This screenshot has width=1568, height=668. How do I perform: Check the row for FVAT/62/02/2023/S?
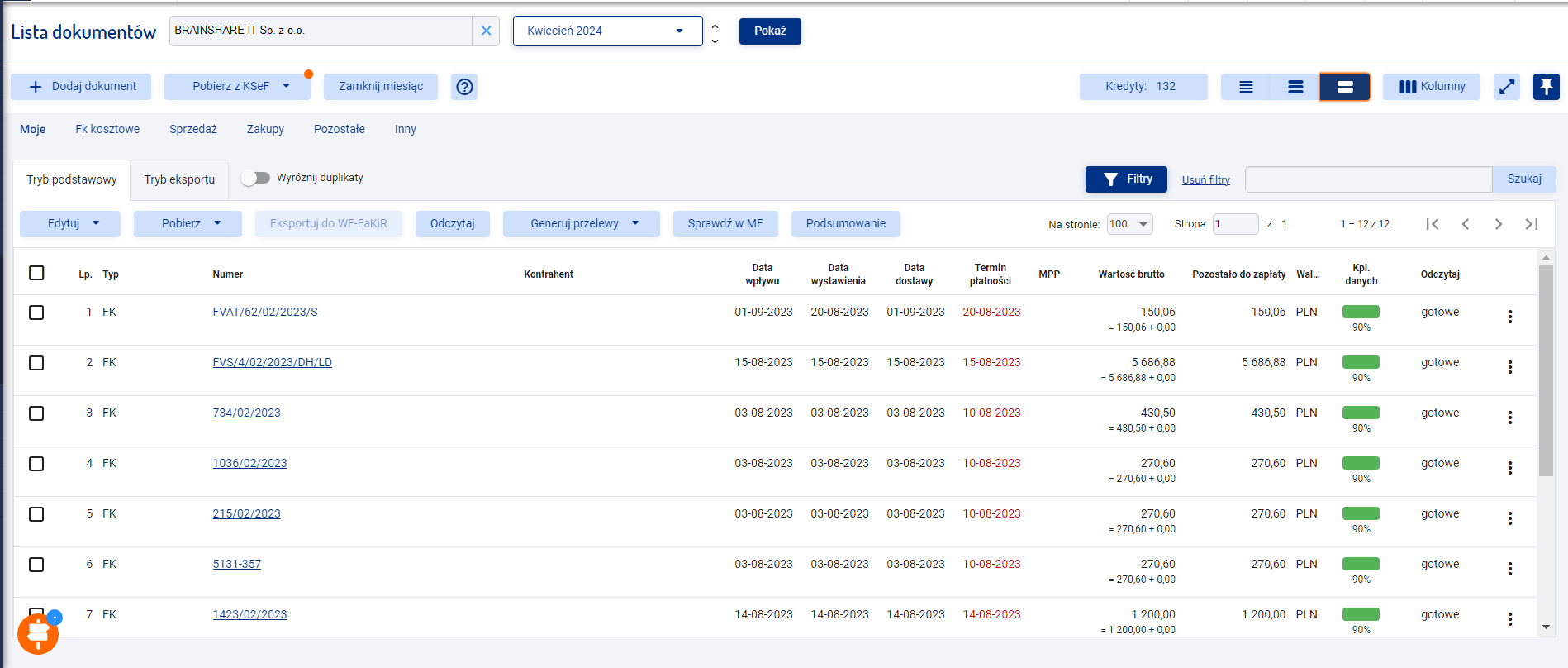click(36, 313)
